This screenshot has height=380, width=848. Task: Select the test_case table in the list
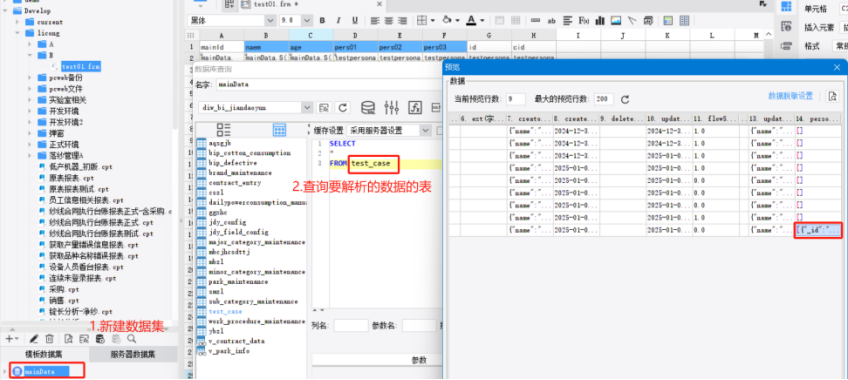[226, 311]
